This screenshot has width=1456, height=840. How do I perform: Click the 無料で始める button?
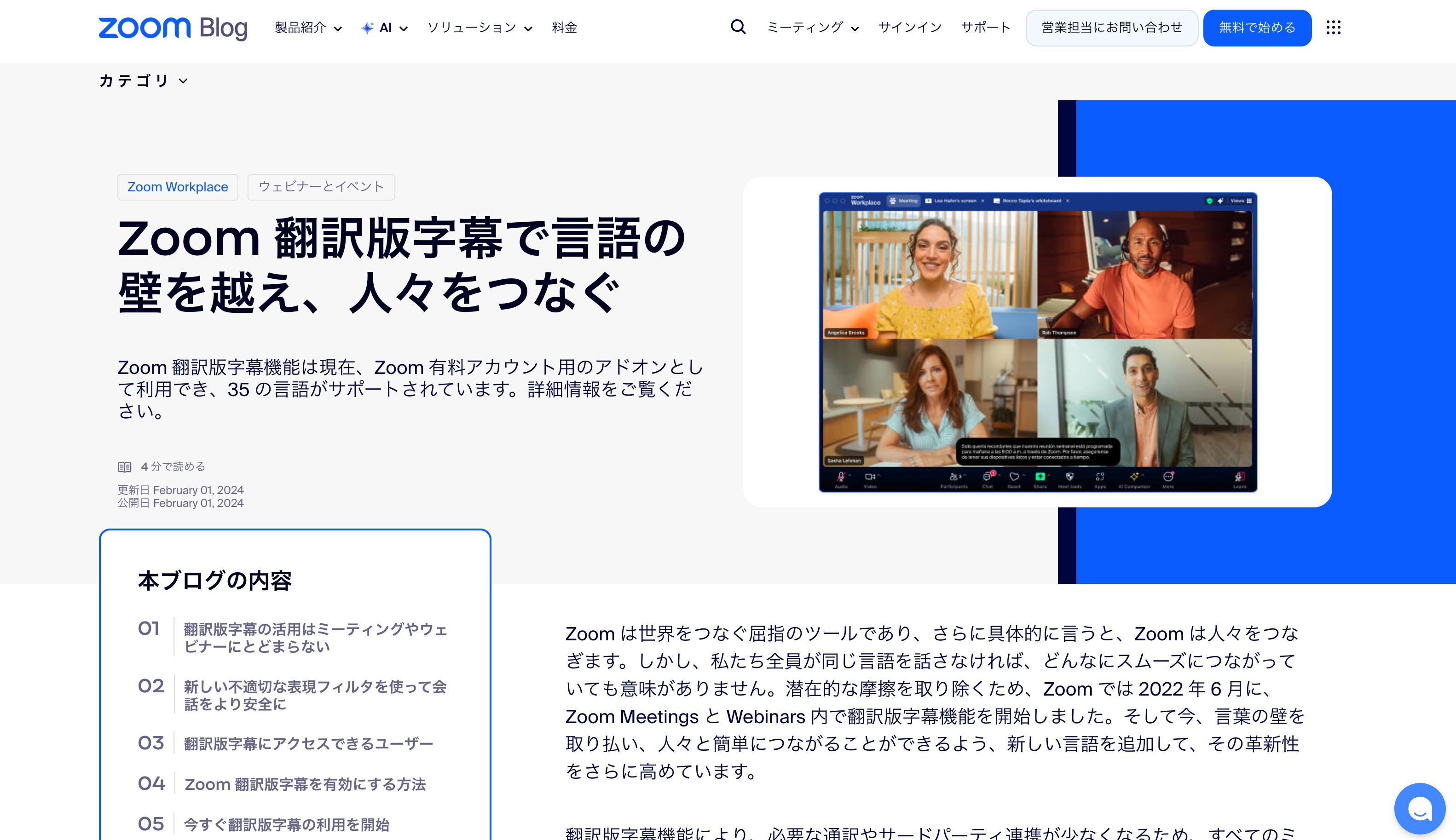tap(1257, 27)
